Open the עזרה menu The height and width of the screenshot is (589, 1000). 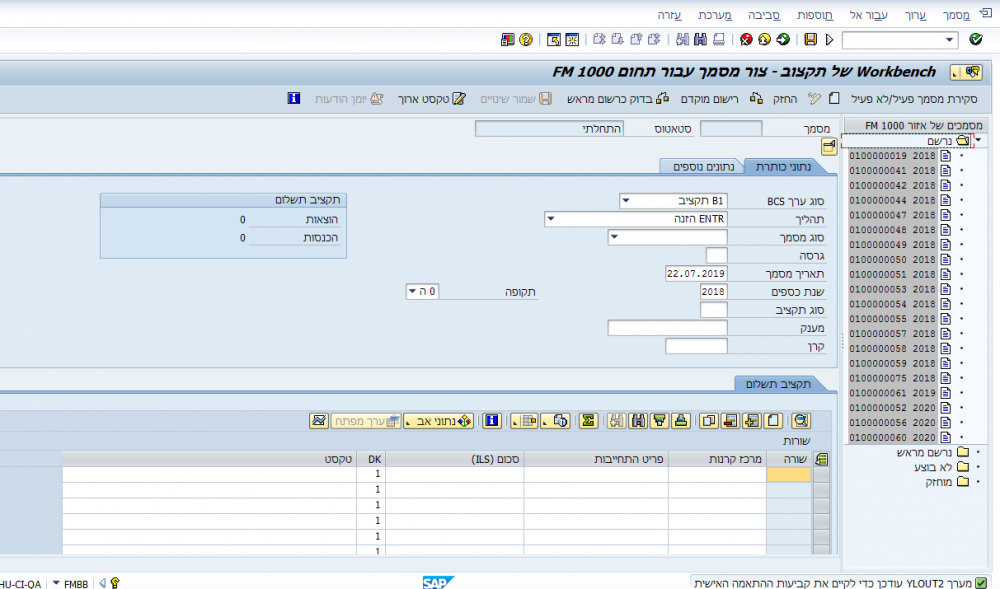point(670,15)
